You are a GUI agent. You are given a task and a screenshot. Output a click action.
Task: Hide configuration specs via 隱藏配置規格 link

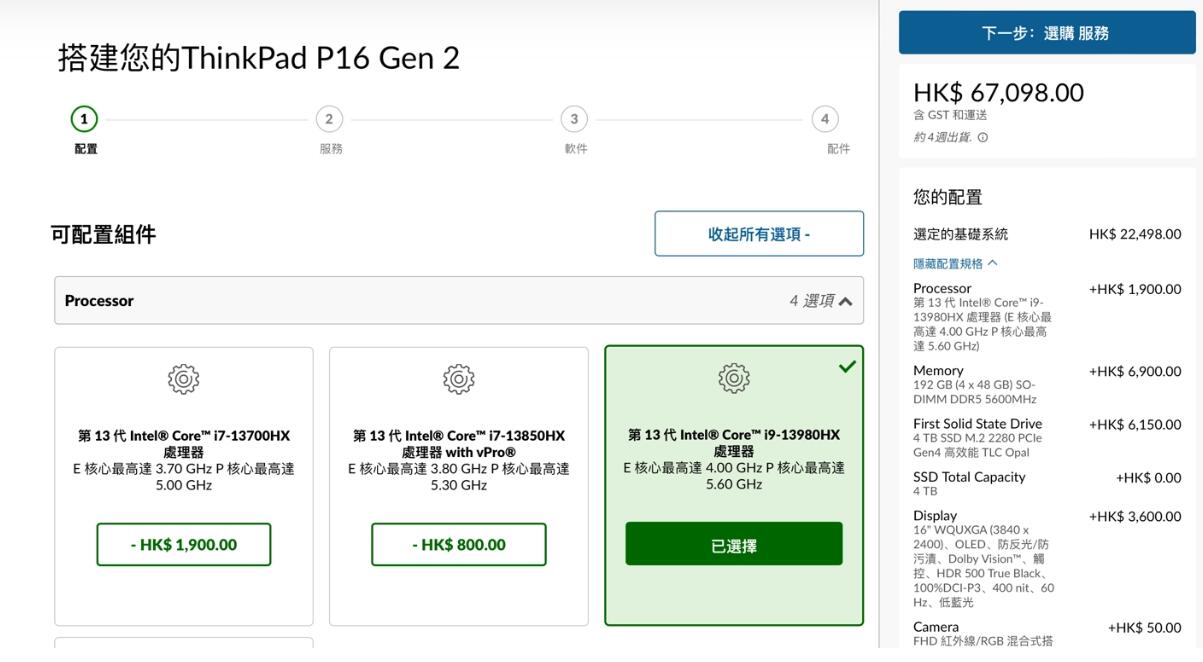955,264
